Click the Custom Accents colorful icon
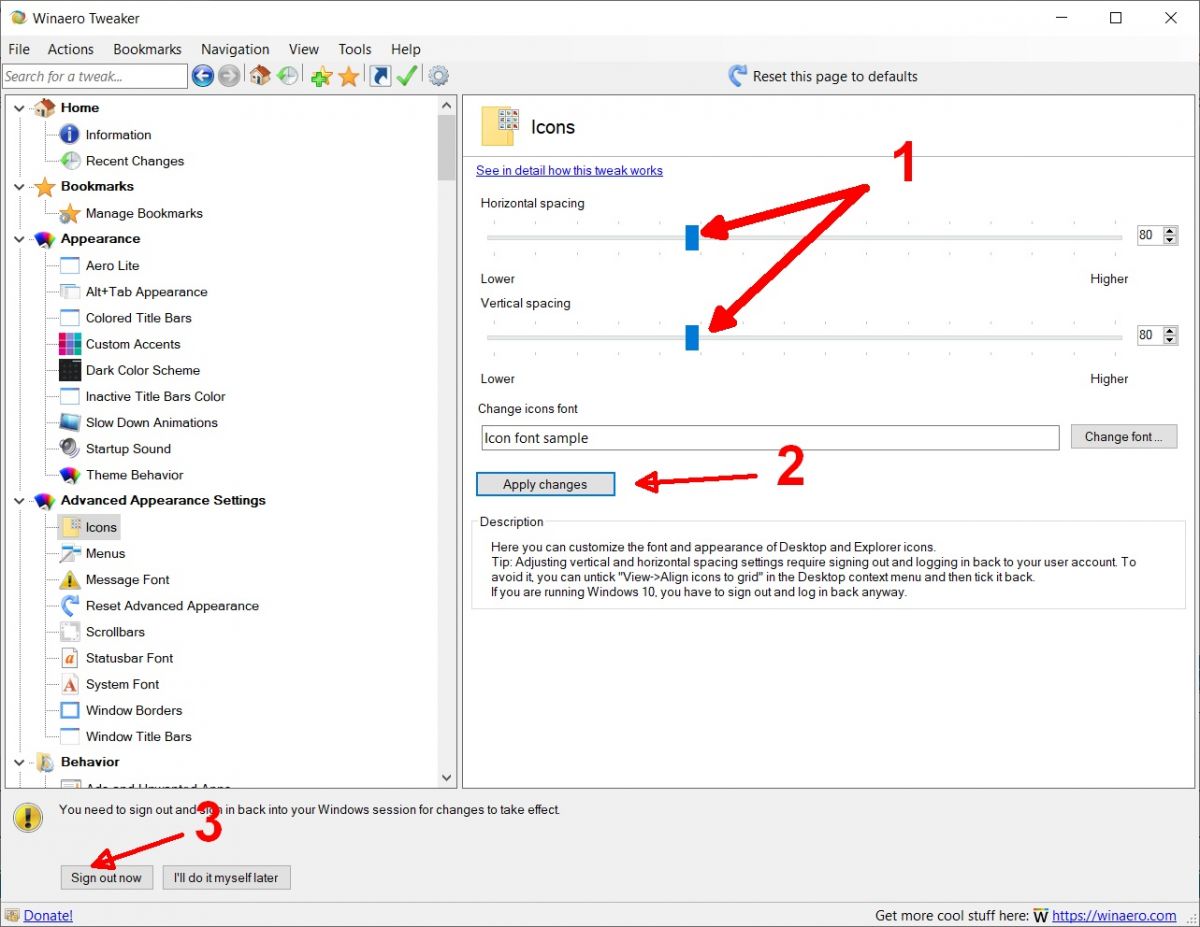This screenshot has height=927, width=1200. 69,344
